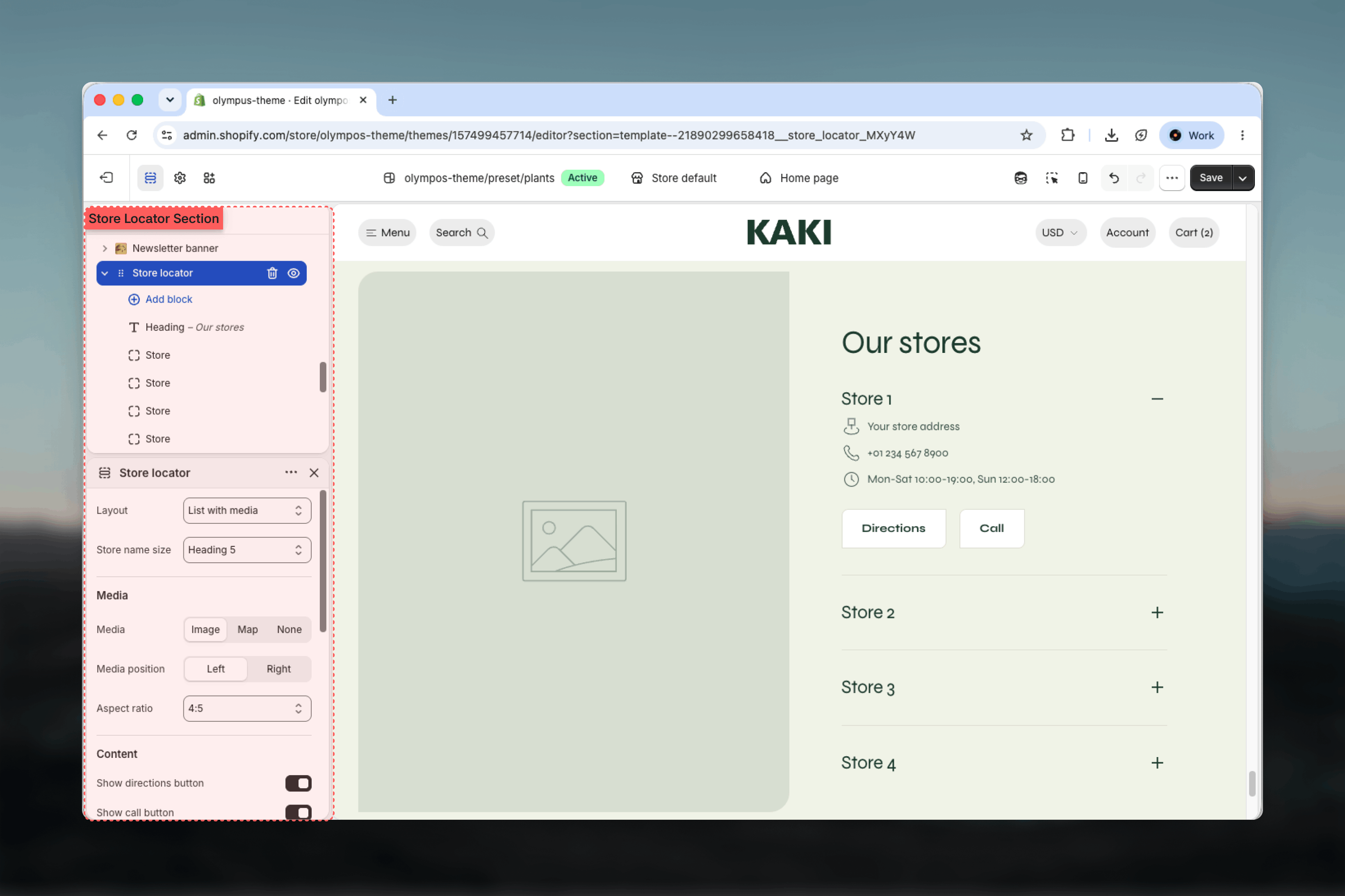Set Media to Image
1345x896 pixels.
(205, 629)
